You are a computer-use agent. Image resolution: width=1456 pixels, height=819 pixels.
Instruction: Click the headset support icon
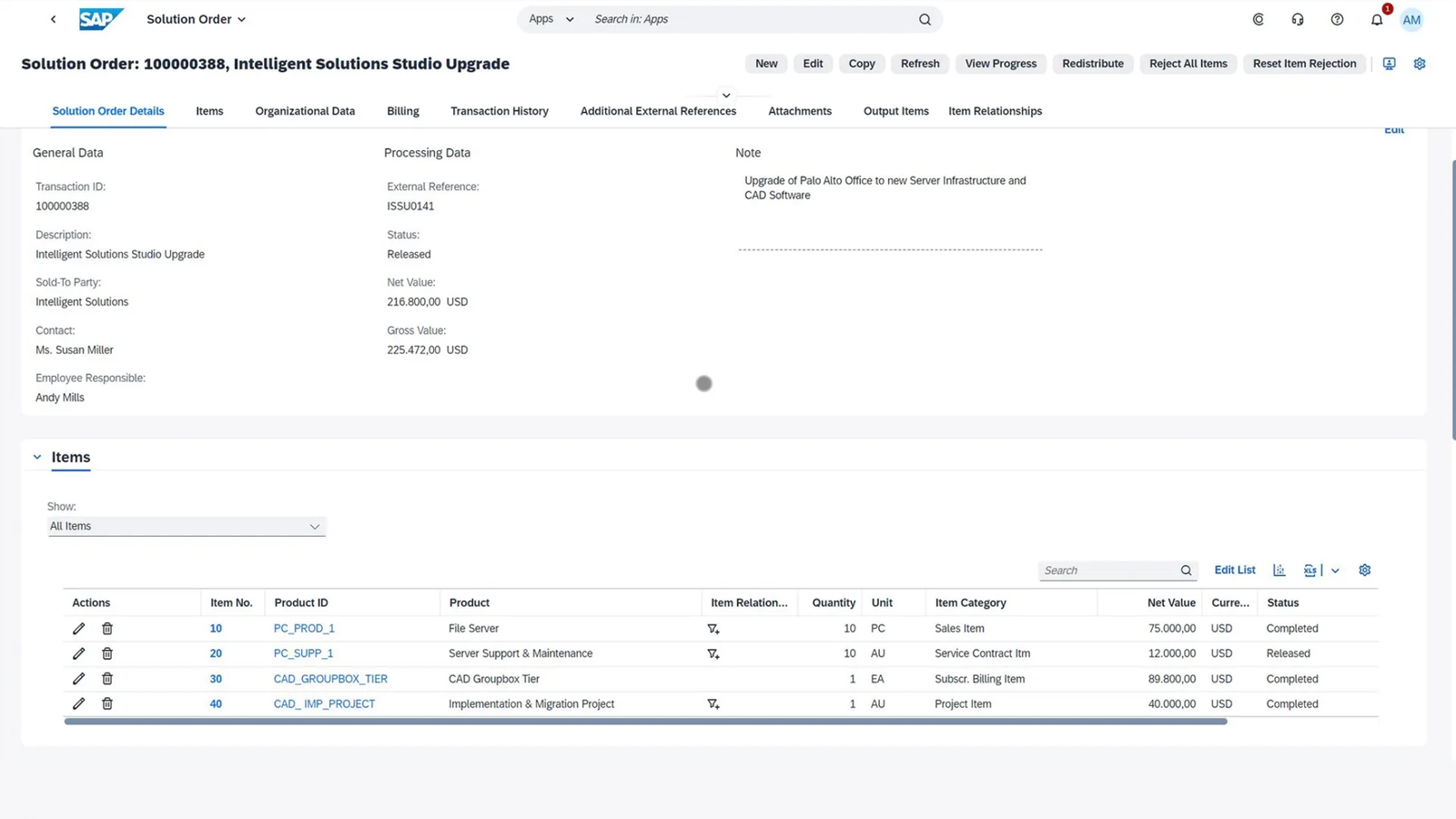click(1298, 20)
